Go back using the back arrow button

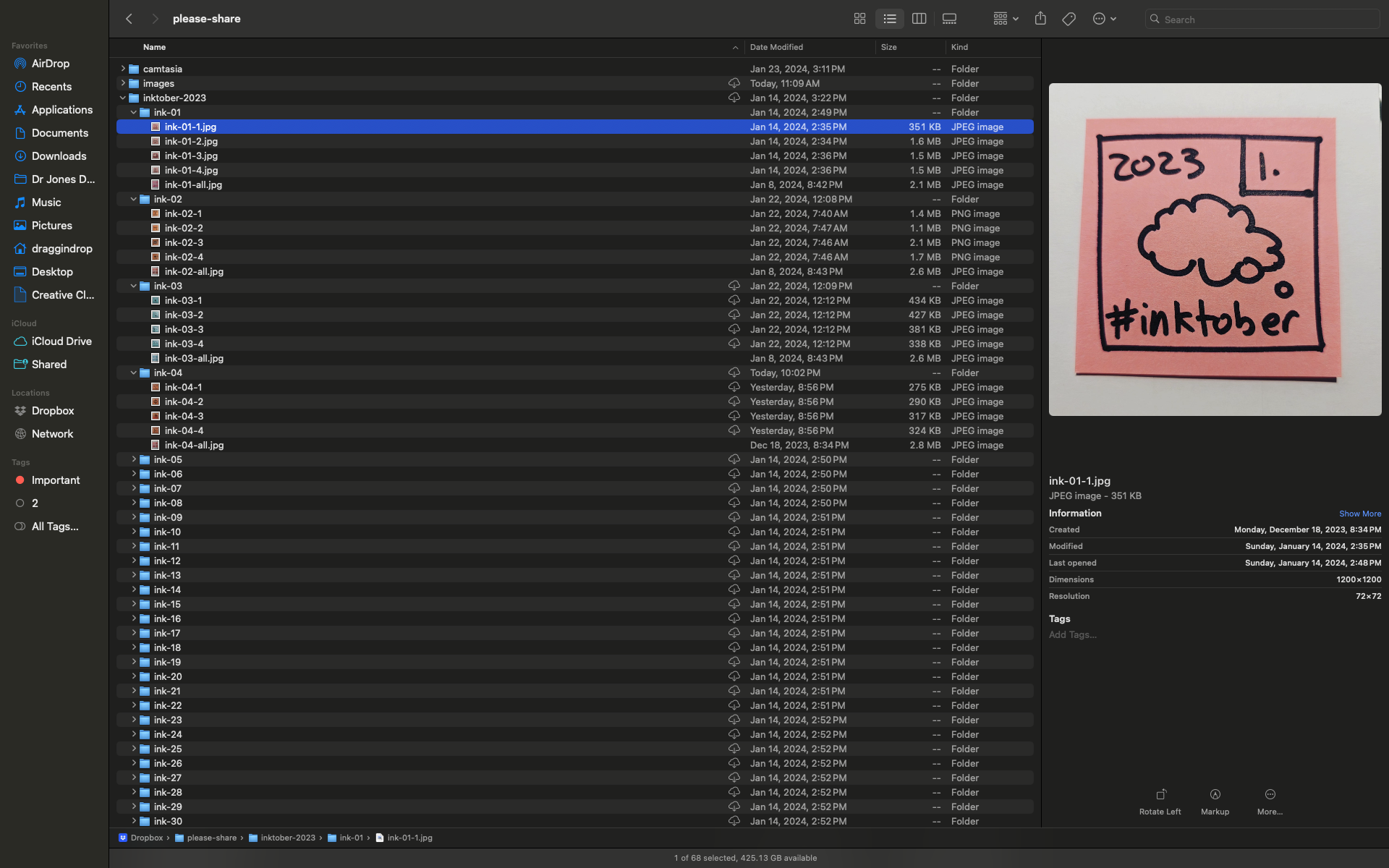click(129, 18)
